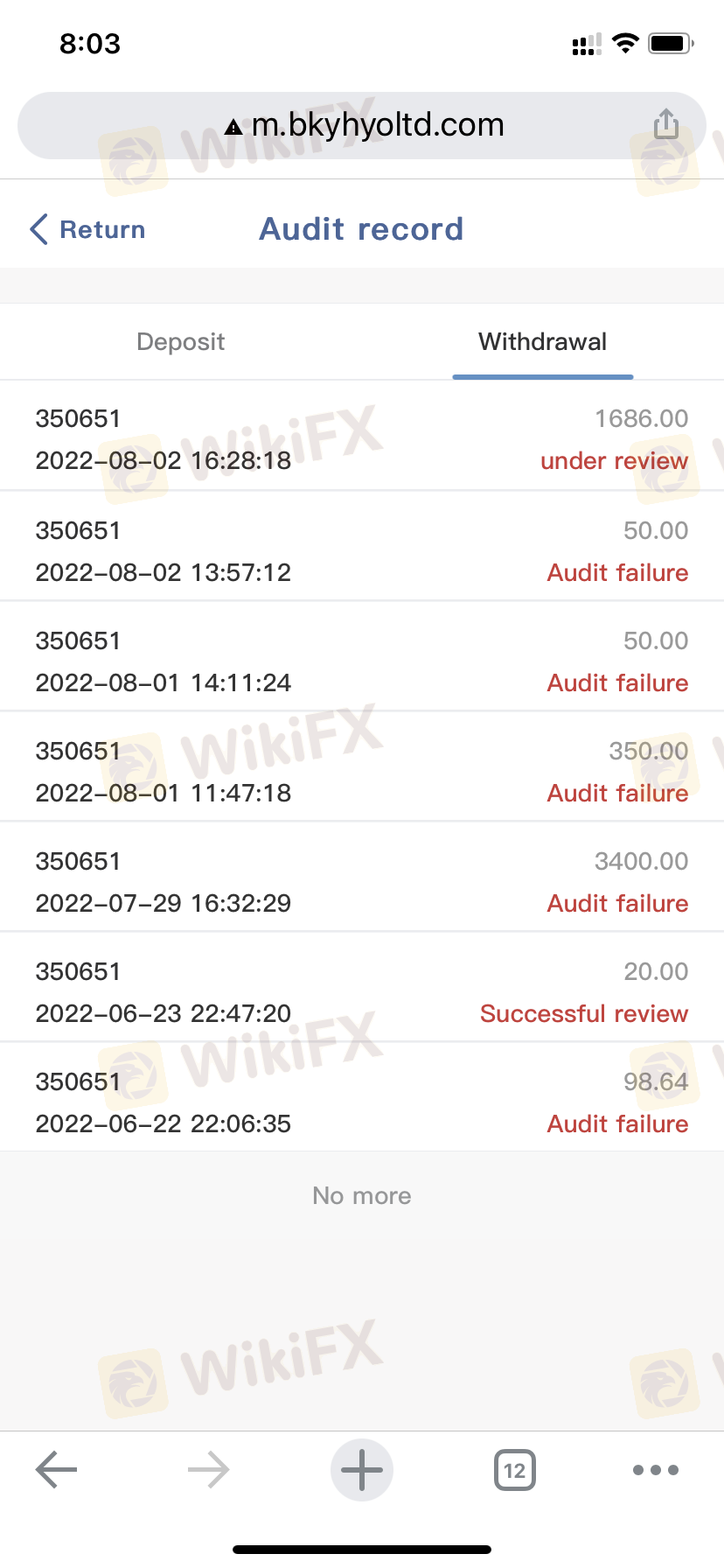
Task: Tap the 98.64 withdrawal record
Action: click(x=362, y=1102)
